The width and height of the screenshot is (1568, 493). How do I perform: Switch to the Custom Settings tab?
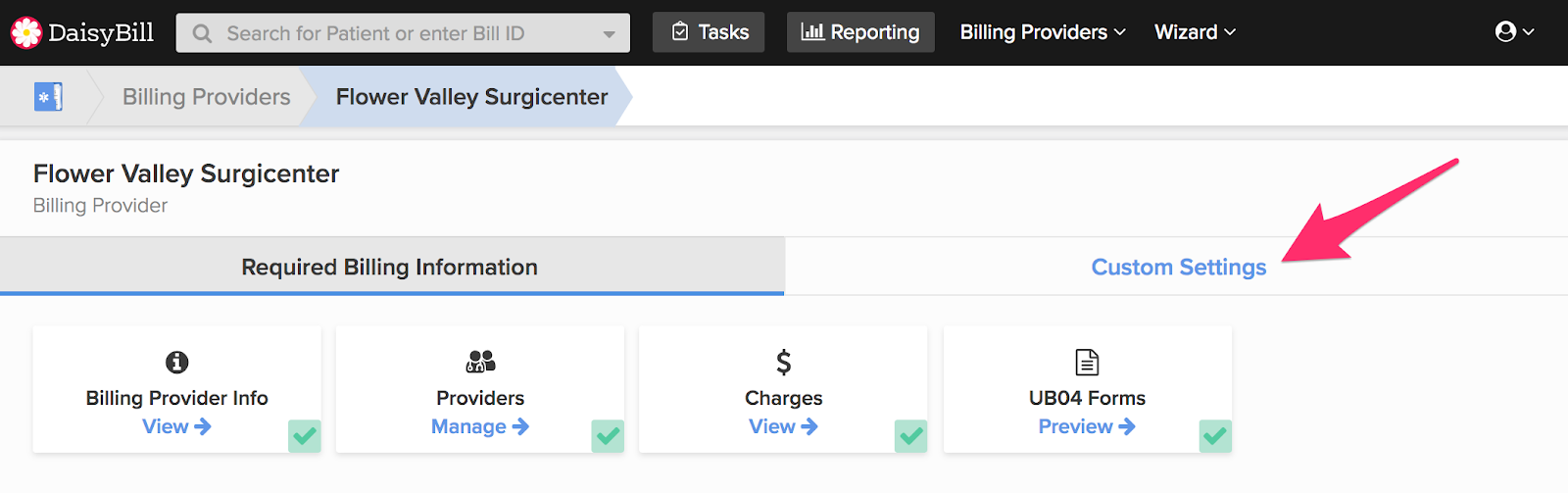point(1178,268)
